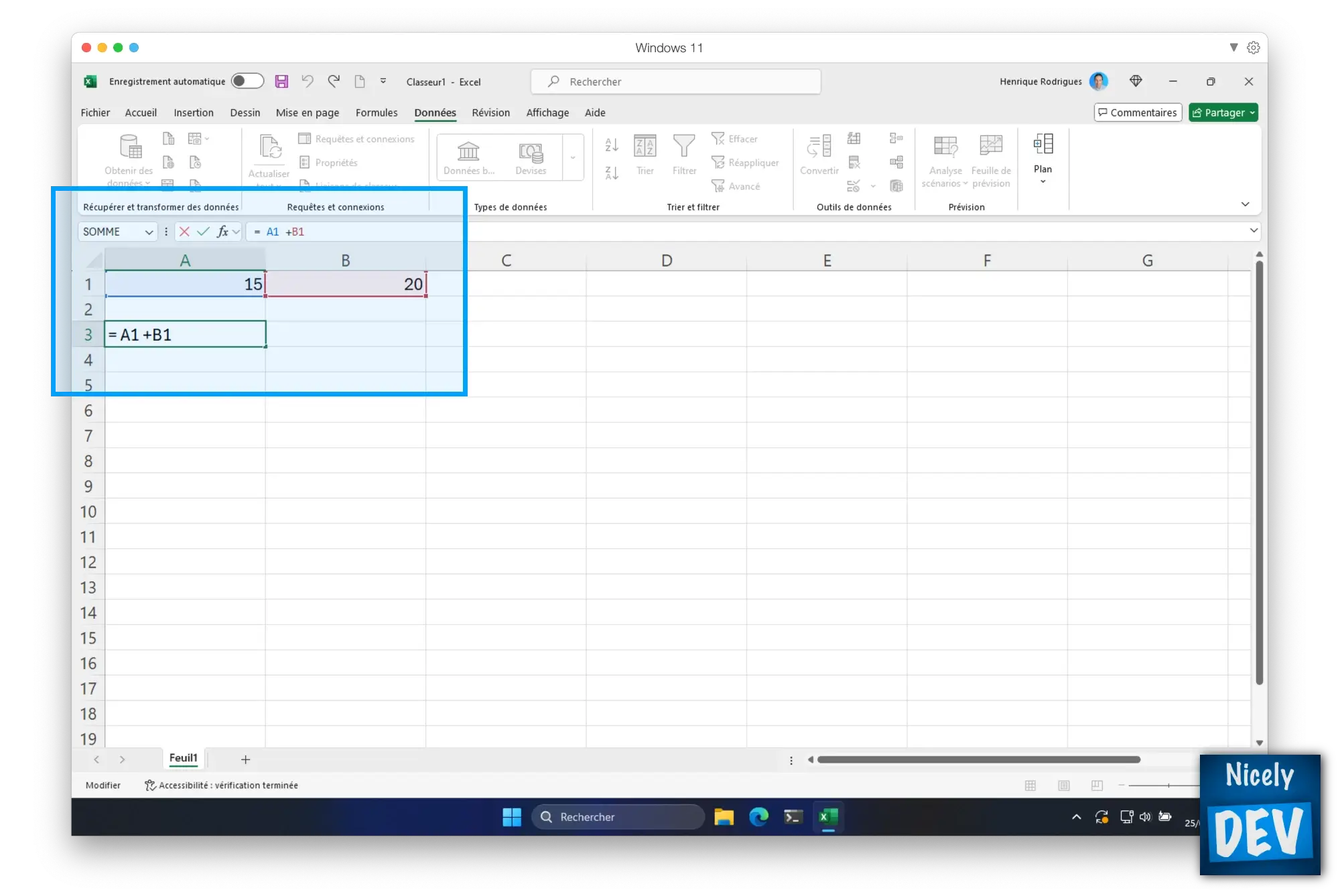
Task: Click the Données b... icon in ribbon
Action: point(468,155)
